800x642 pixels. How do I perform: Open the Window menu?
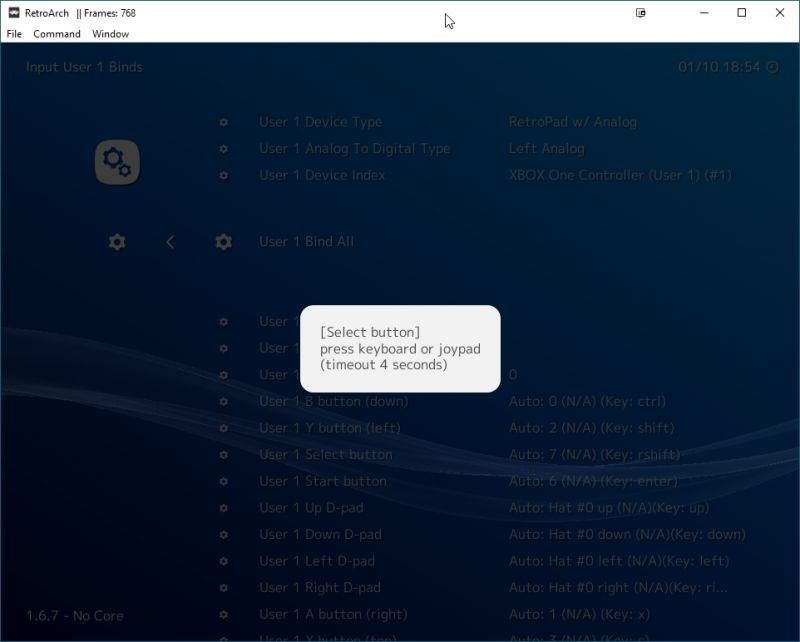[110, 33]
